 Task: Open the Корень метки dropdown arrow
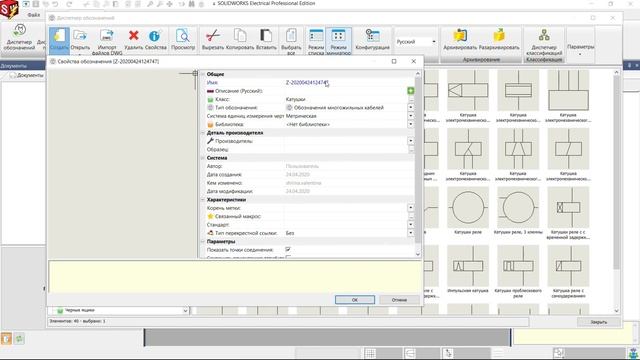411,208
